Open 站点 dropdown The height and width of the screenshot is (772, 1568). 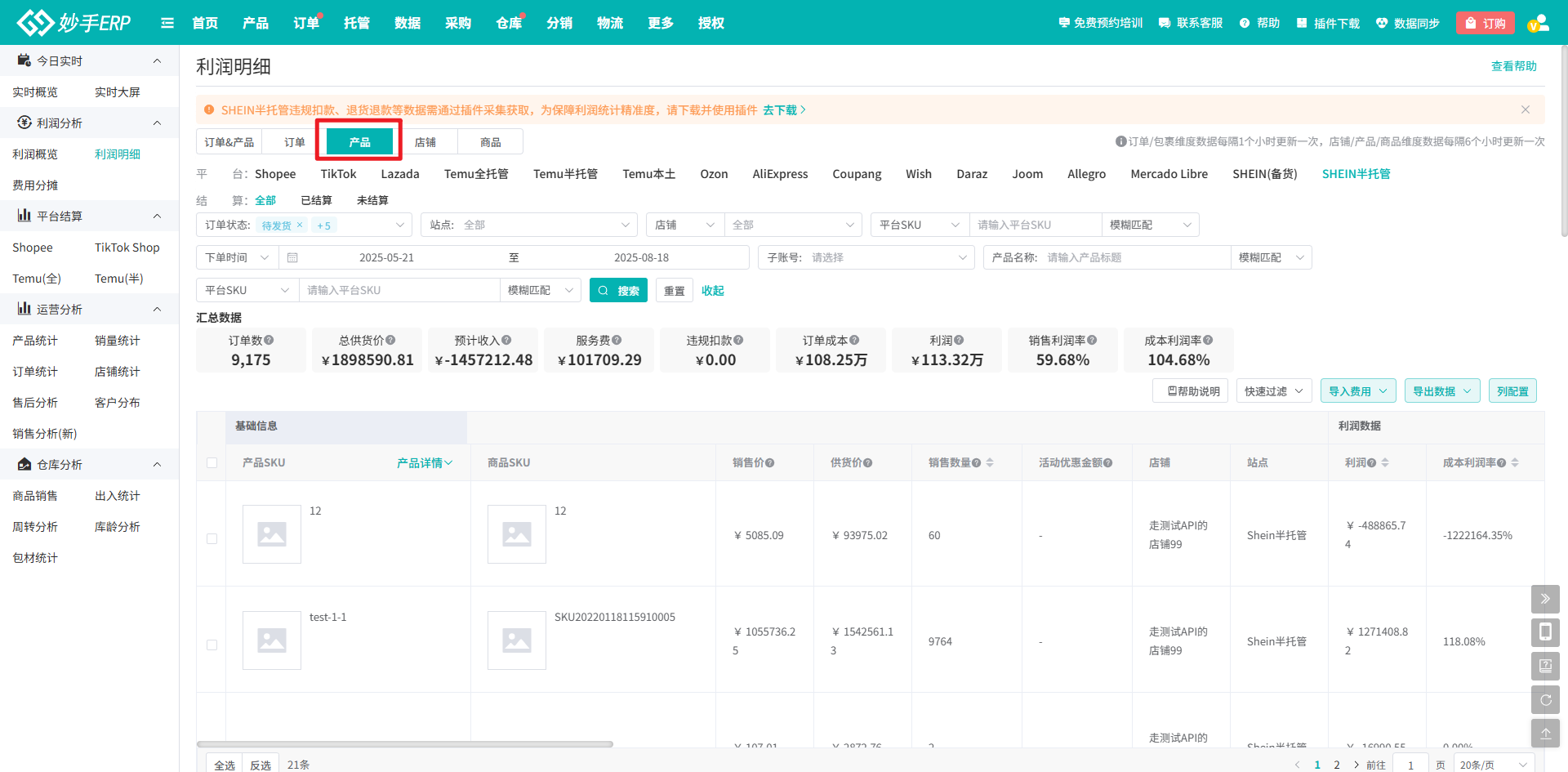click(529, 225)
